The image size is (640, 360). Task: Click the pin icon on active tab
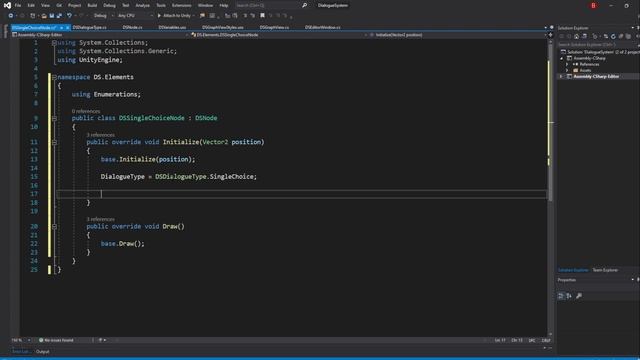pyautogui.click(x=62, y=27)
